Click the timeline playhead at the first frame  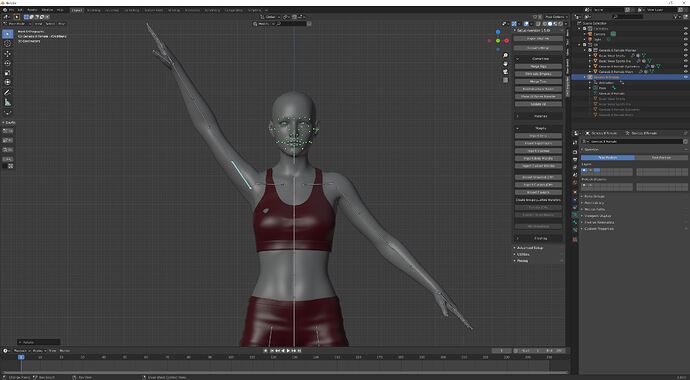point(21,357)
